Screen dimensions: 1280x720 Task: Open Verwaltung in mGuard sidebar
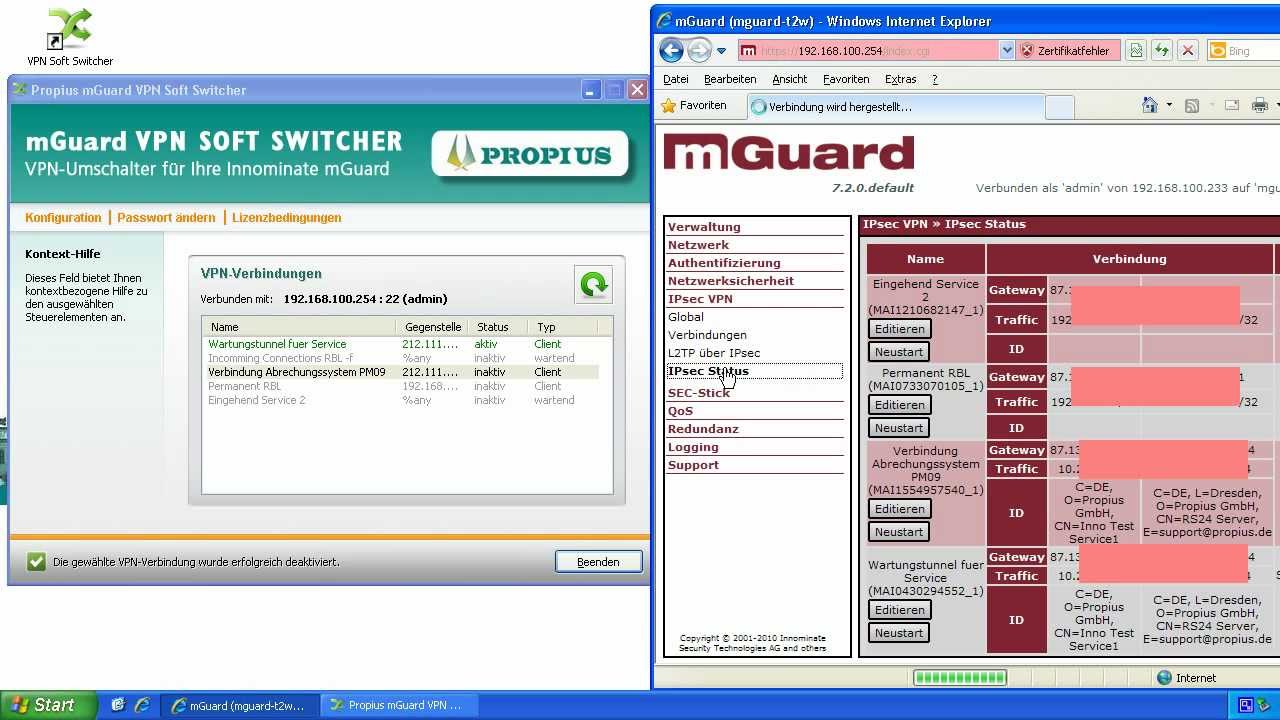pyautogui.click(x=704, y=227)
